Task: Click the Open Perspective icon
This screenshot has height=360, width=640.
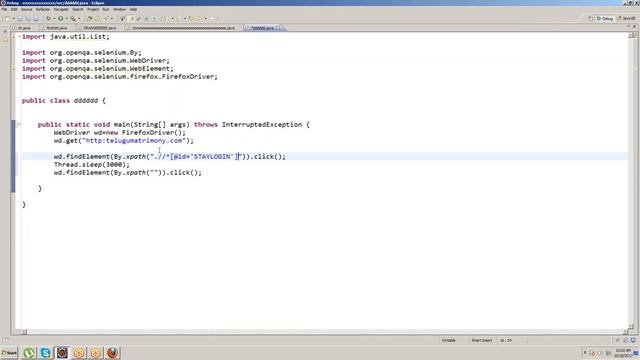Action: [x=590, y=18]
